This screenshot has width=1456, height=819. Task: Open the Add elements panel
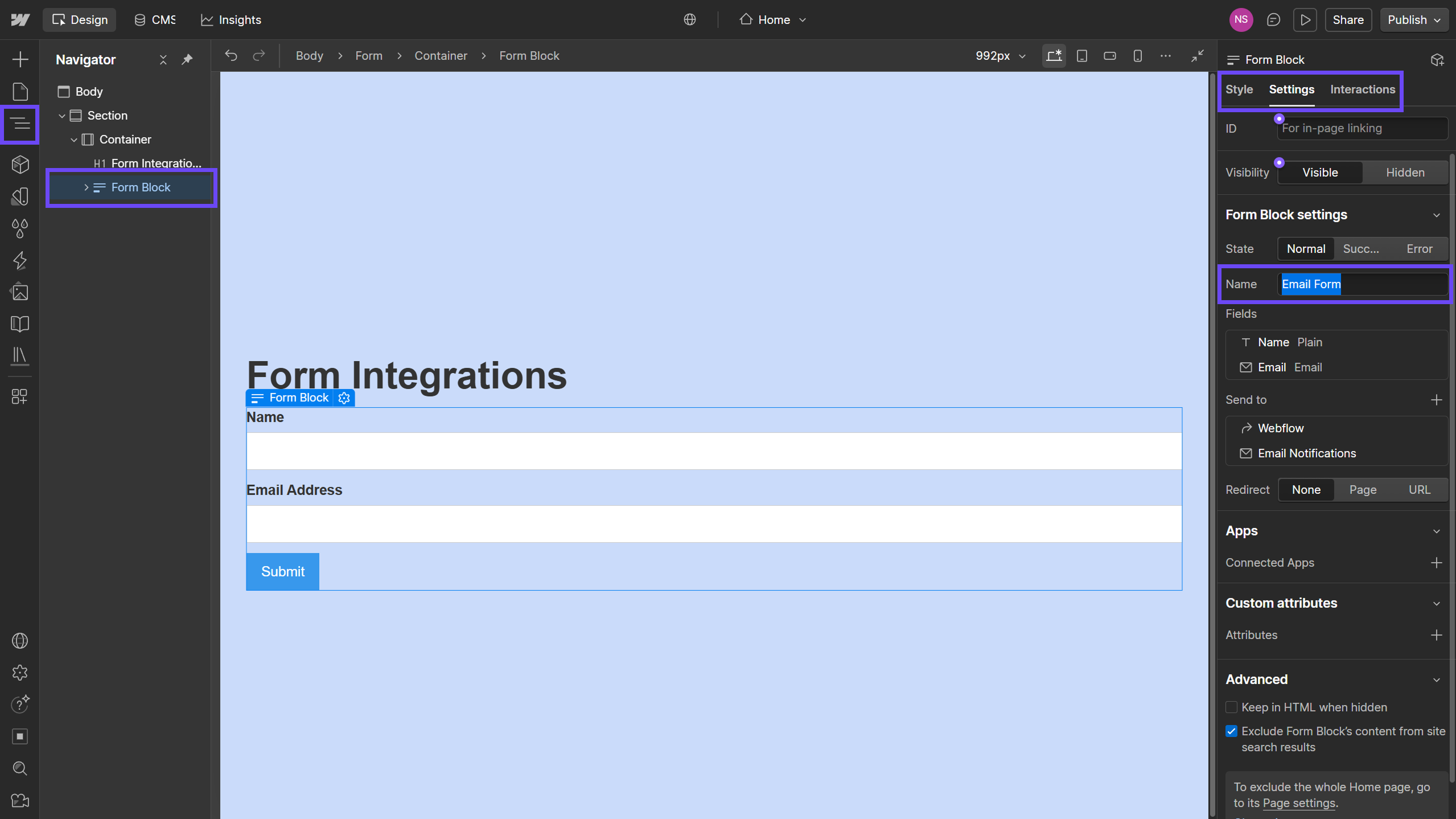click(x=20, y=59)
